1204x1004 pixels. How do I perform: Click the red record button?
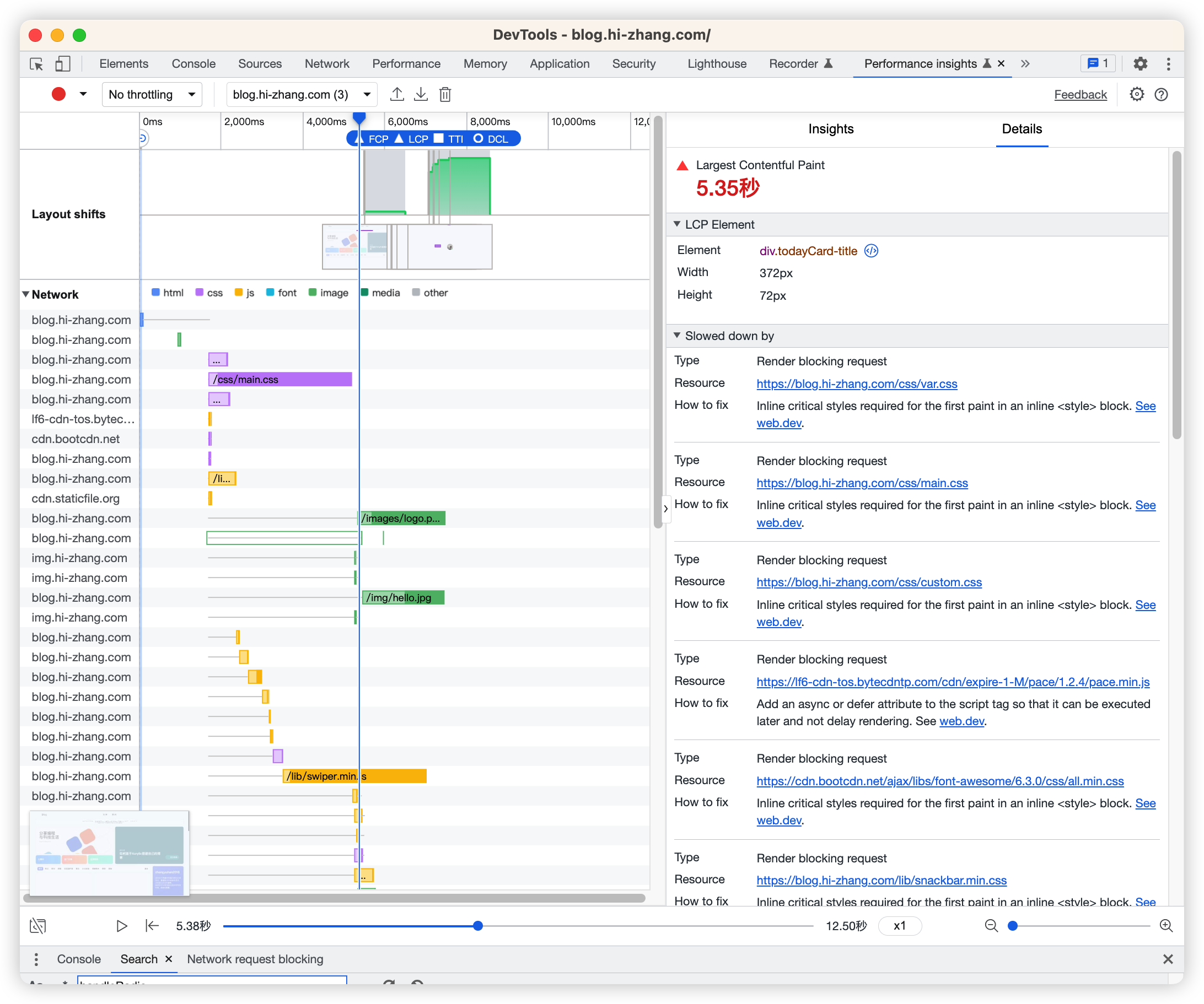click(58, 95)
